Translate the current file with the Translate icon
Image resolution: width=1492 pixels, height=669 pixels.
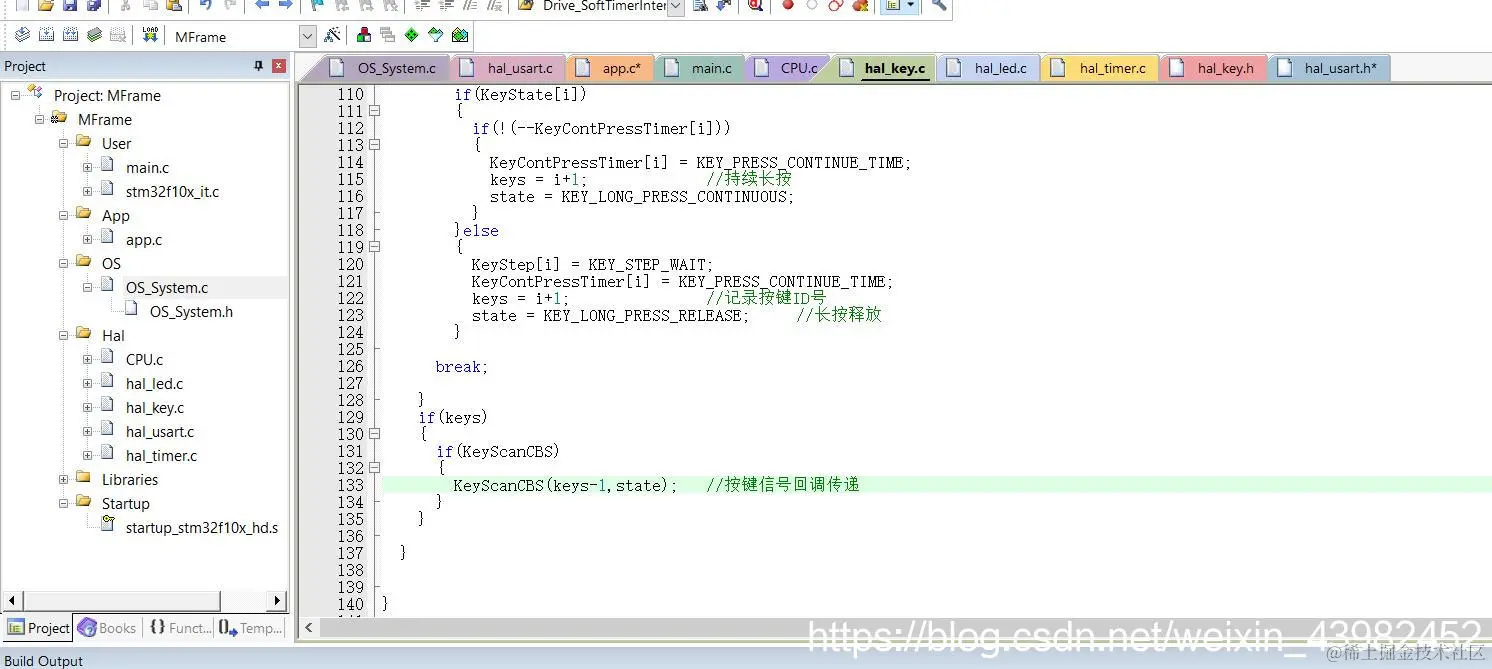click(22, 35)
